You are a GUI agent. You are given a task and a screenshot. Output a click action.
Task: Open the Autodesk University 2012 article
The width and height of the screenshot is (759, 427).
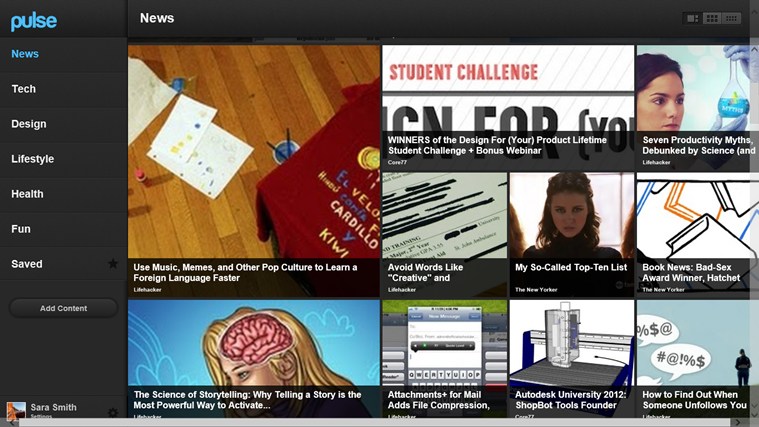click(x=572, y=359)
